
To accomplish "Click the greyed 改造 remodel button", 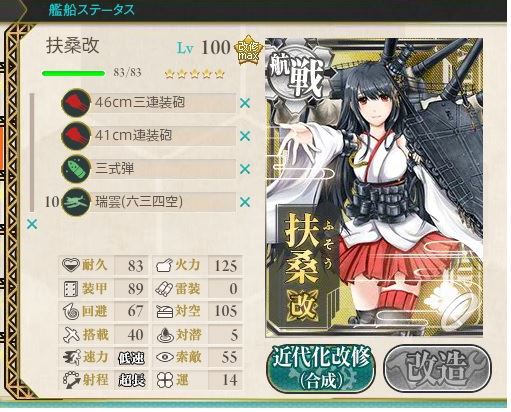I will (437, 368).
